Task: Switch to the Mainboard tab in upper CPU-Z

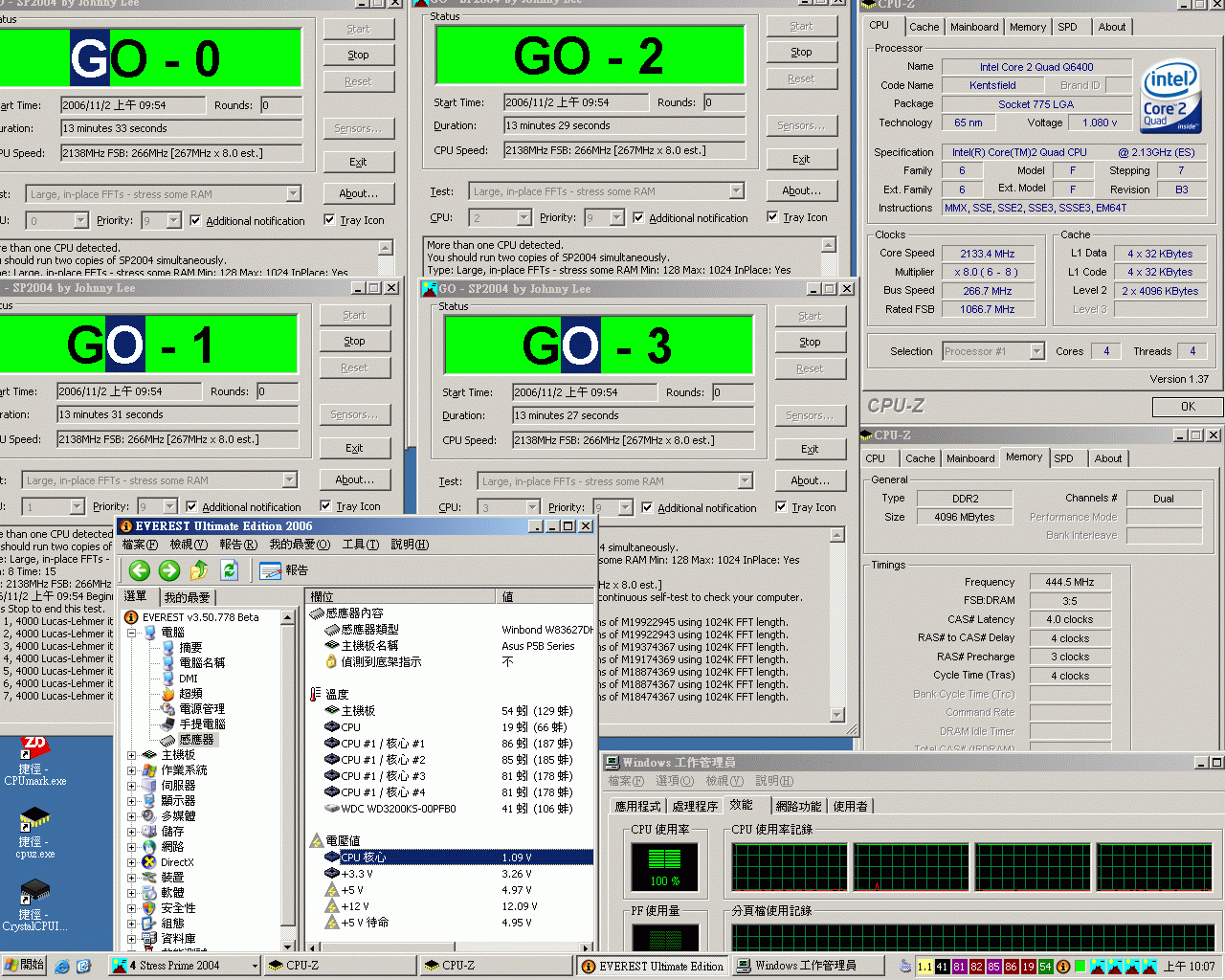Action: (974, 27)
